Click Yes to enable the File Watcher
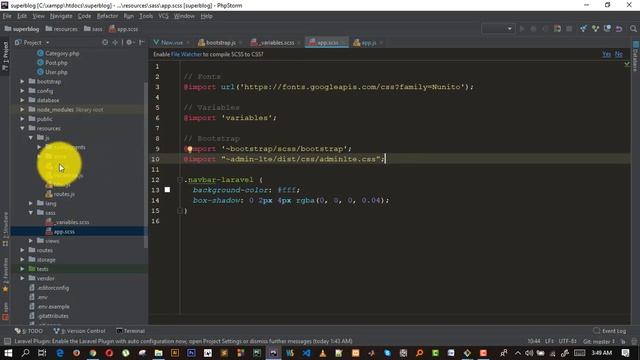640x360 pixels. (607, 54)
